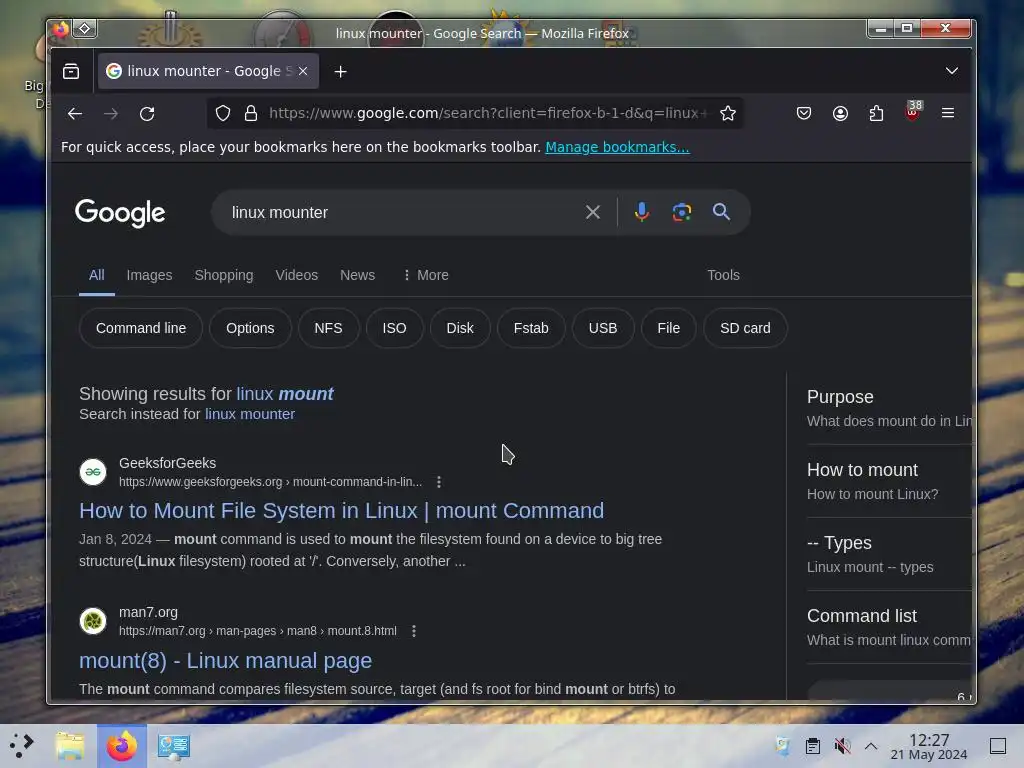Image resolution: width=1024 pixels, height=768 pixels.
Task: Open Firefox account icon
Action: [840, 114]
